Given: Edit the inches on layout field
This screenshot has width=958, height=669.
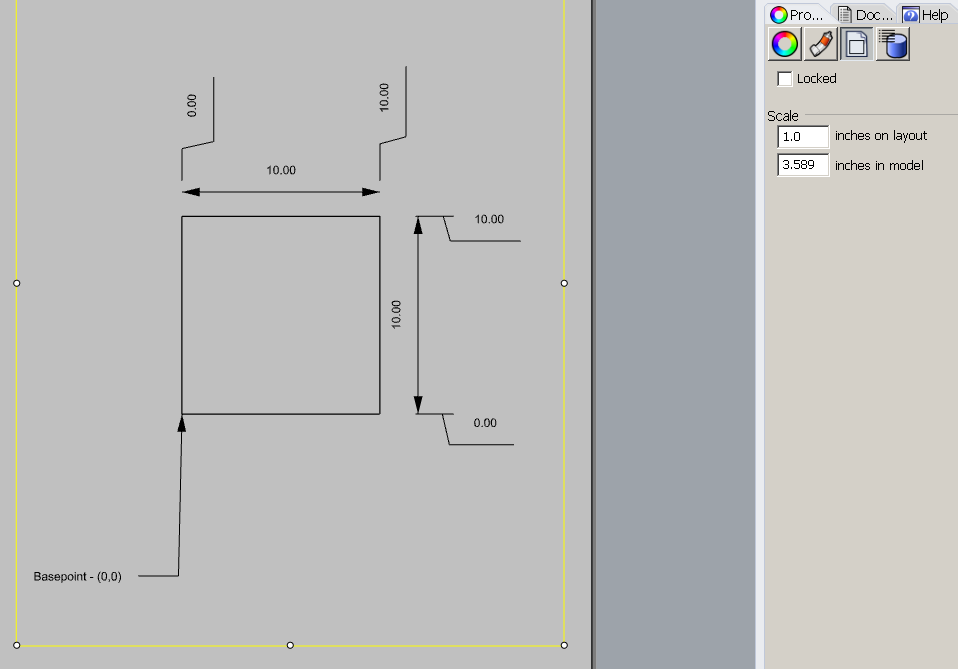Looking at the screenshot, I should [803, 136].
